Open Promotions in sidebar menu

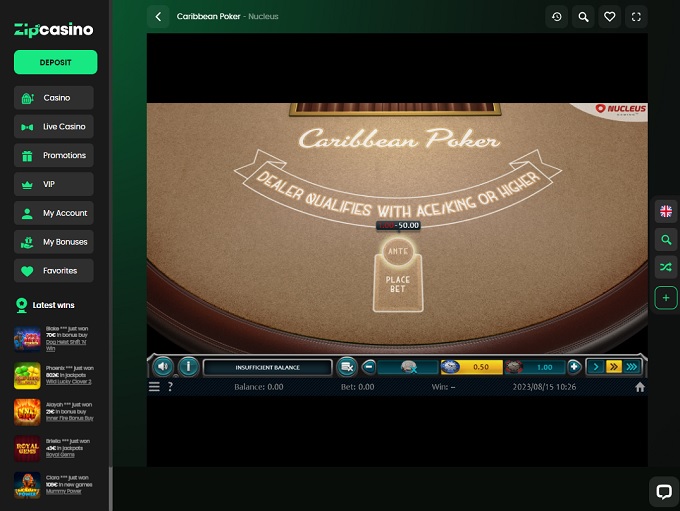(55, 156)
